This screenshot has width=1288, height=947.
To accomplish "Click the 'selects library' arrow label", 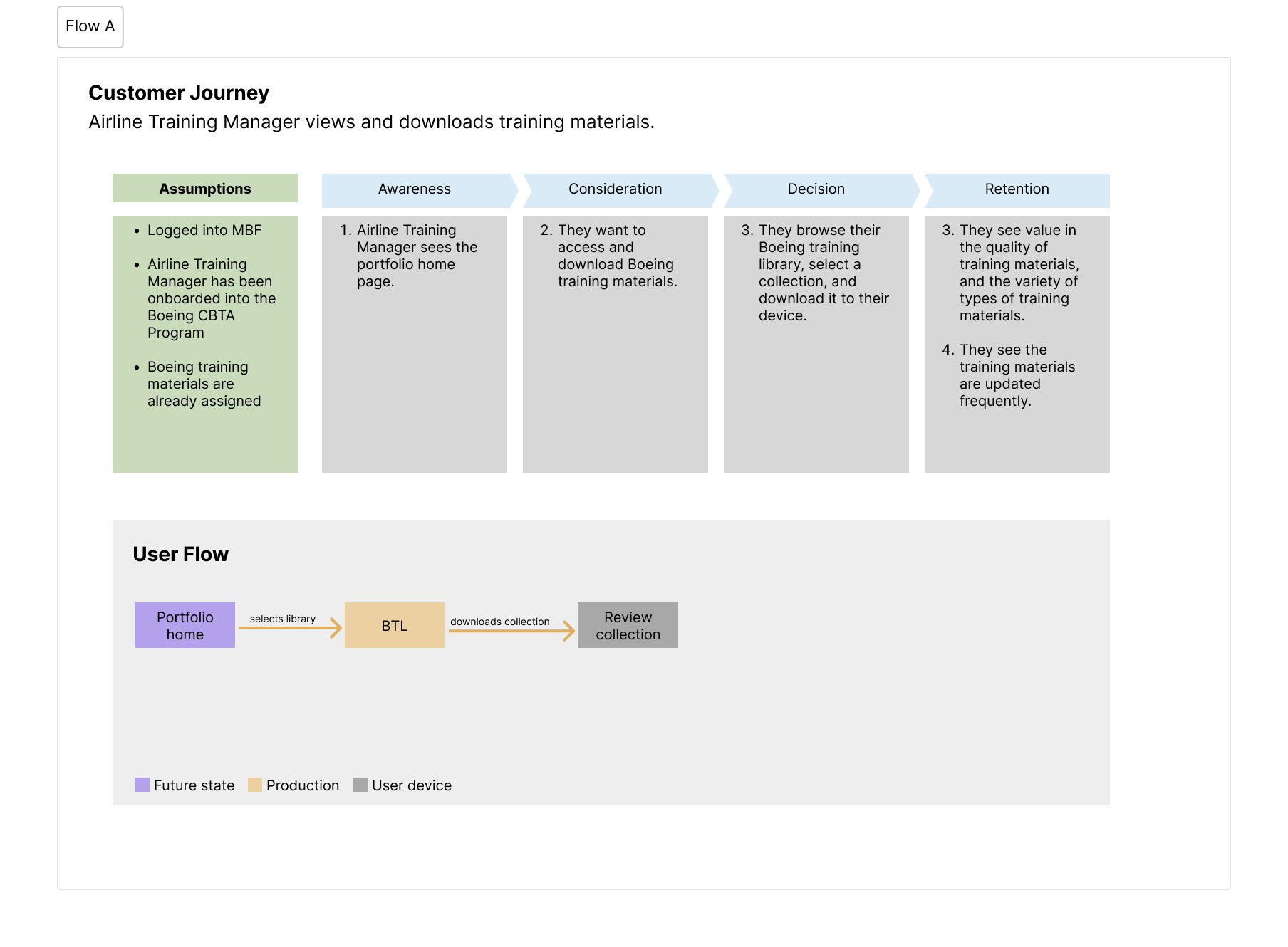I will click(x=283, y=619).
